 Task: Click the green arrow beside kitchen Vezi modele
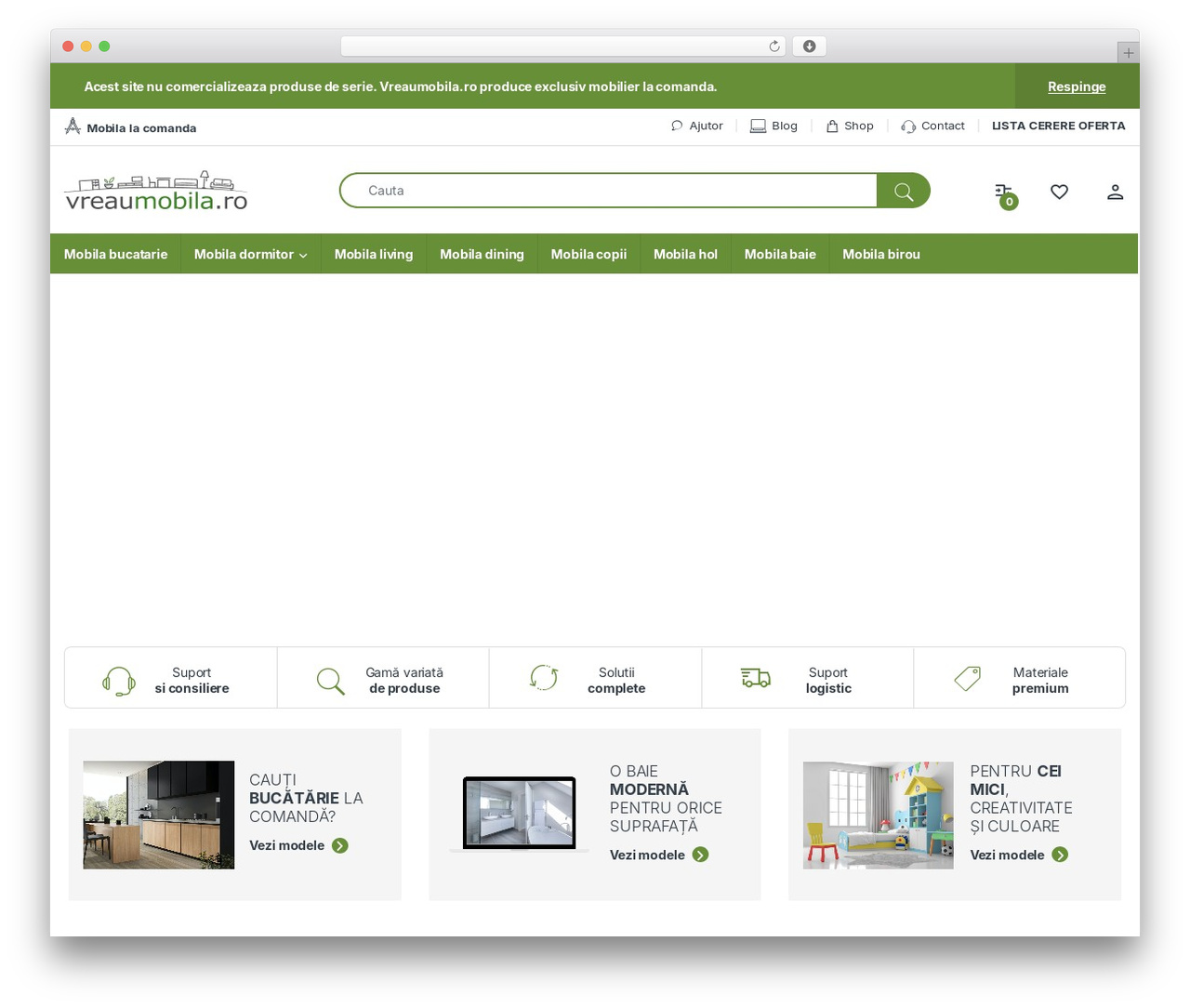(x=340, y=845)
